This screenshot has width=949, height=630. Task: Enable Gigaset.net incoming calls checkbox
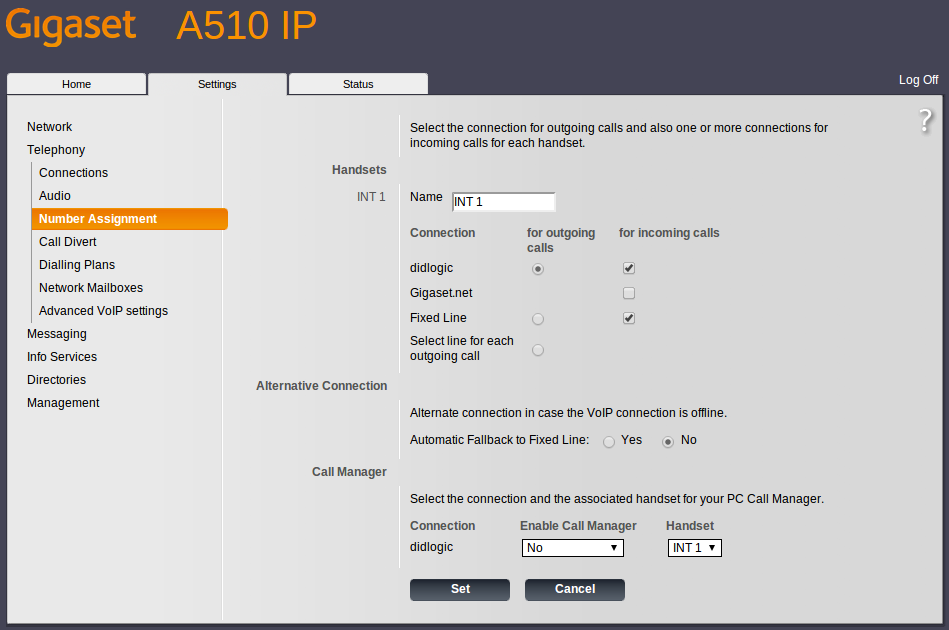click(629, 293)
